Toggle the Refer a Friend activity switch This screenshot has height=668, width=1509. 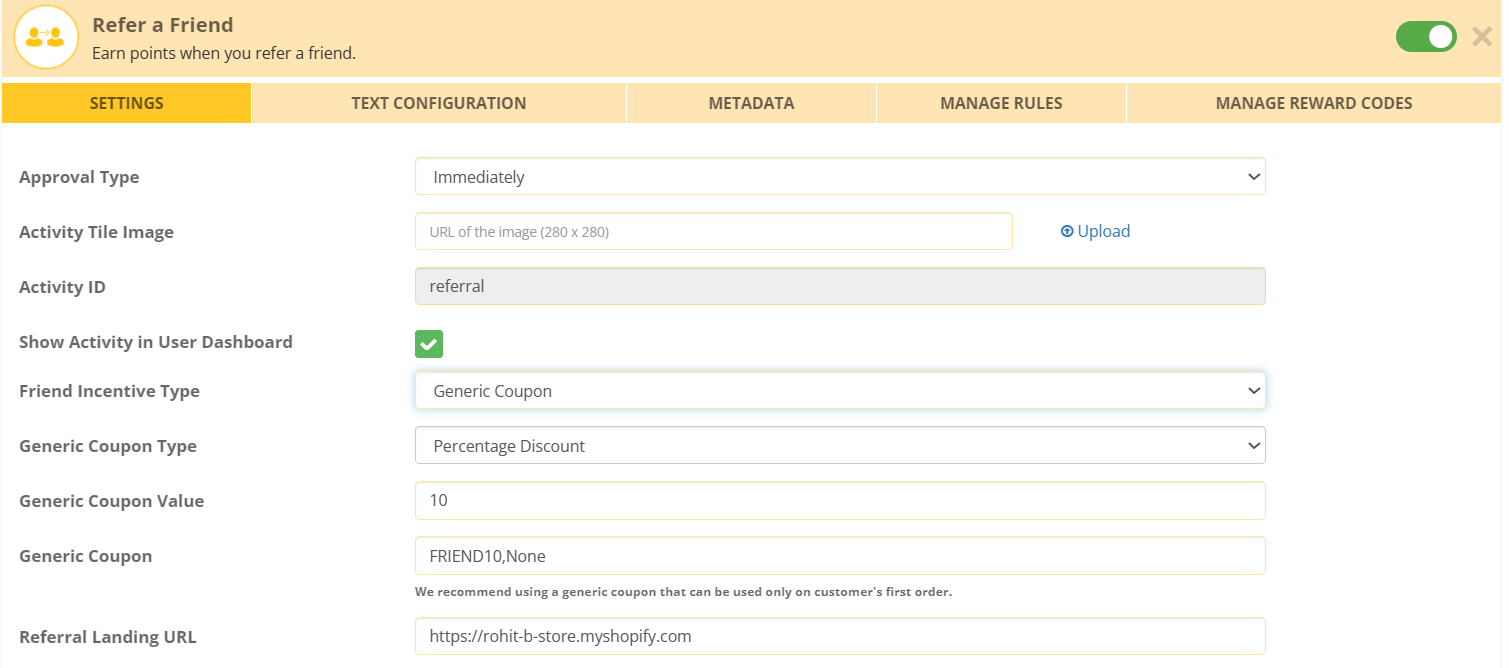tap(1426, 37)
